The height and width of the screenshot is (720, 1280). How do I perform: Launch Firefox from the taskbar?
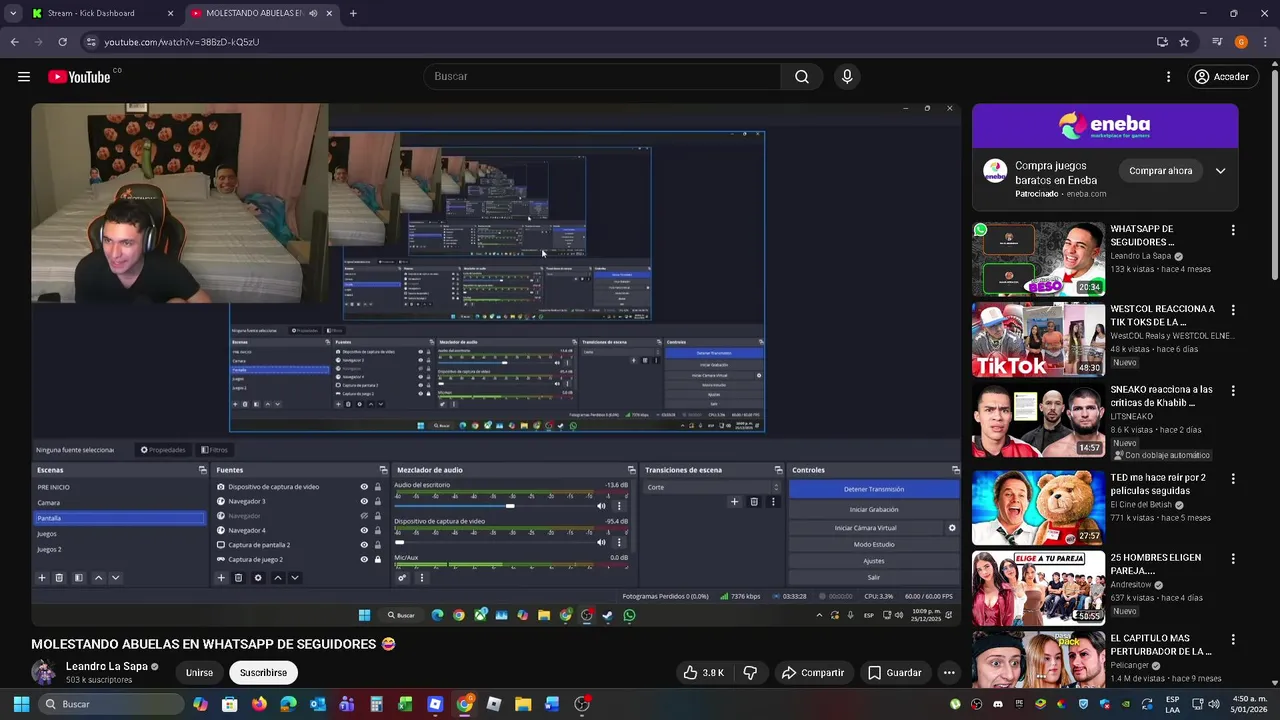point(259,704)
